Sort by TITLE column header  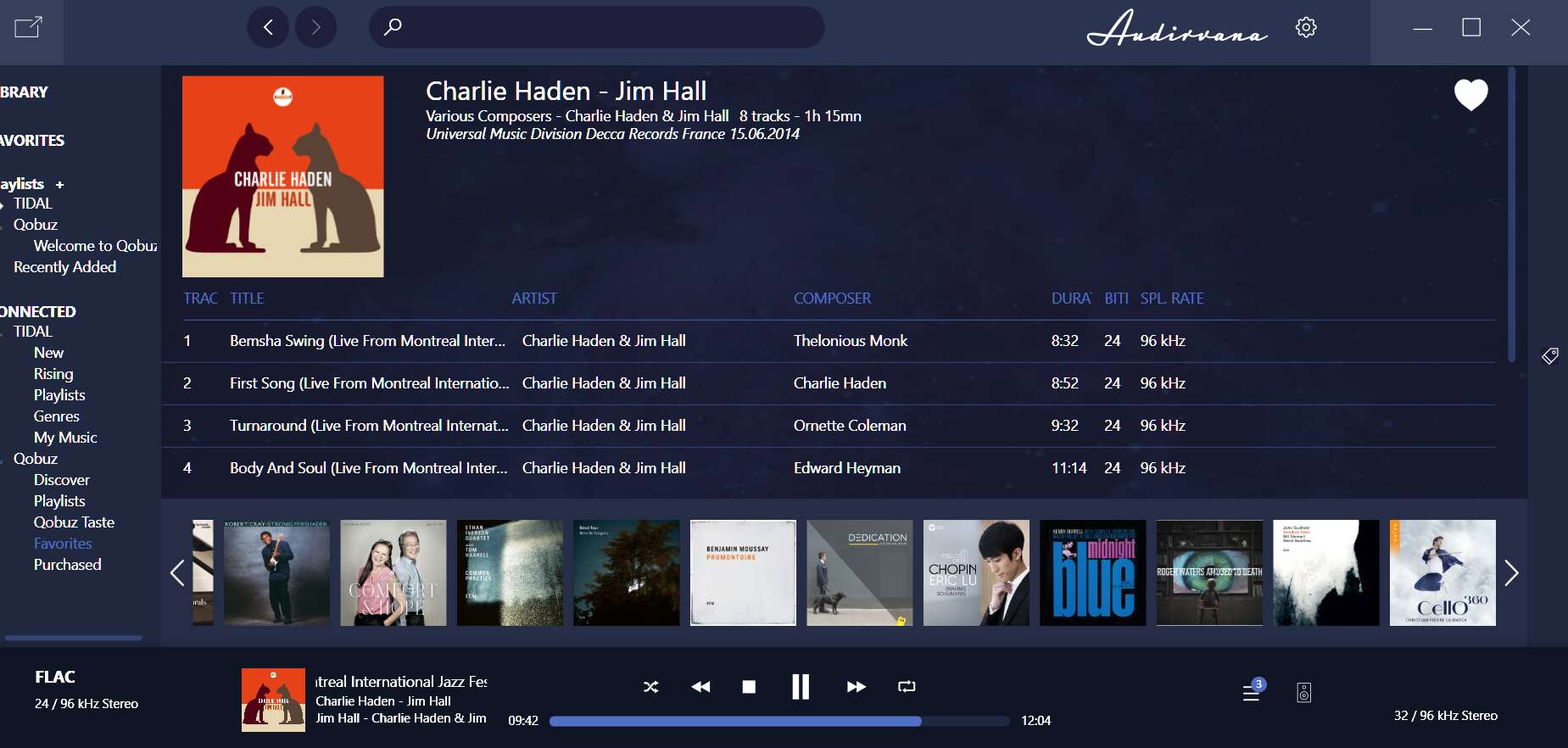coord(247,299)
